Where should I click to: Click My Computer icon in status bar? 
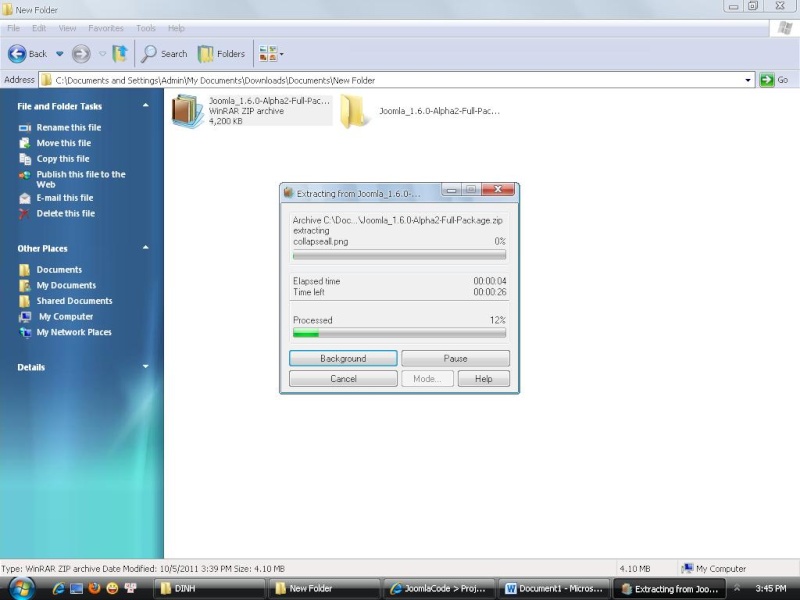pos(687,568)
